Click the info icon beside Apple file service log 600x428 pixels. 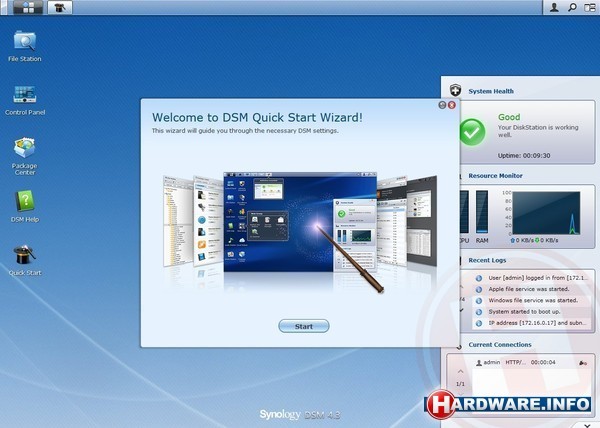tap(479, 290)
